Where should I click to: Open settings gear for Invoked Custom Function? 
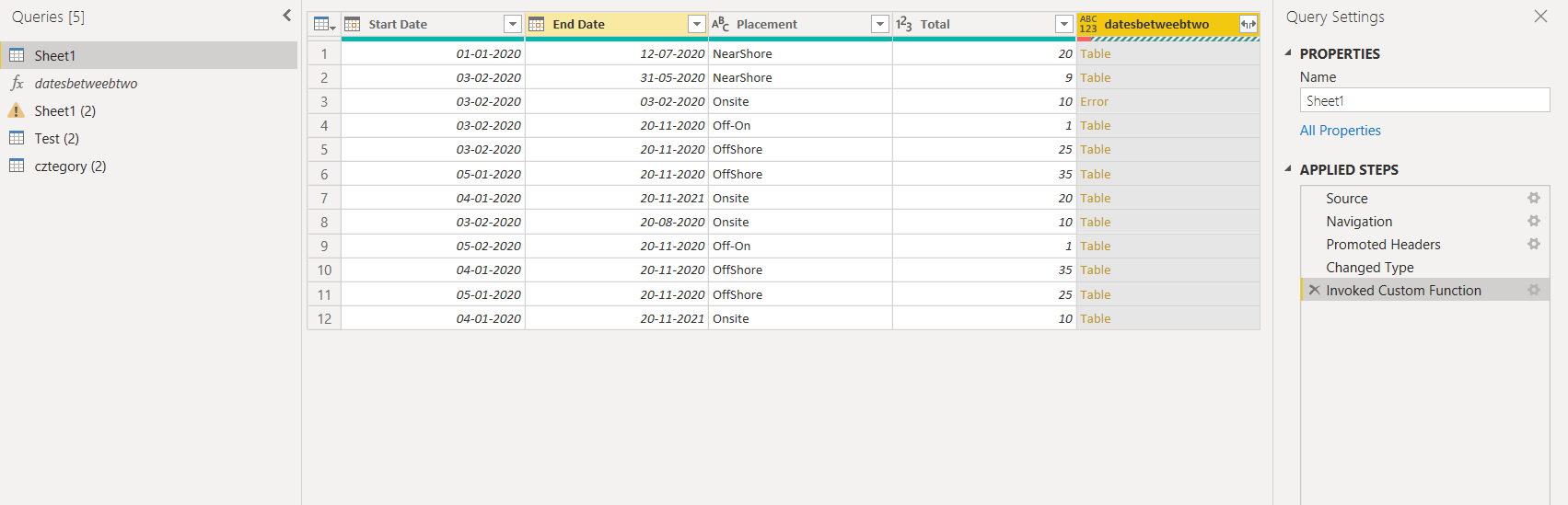[x=1533, y=290]
